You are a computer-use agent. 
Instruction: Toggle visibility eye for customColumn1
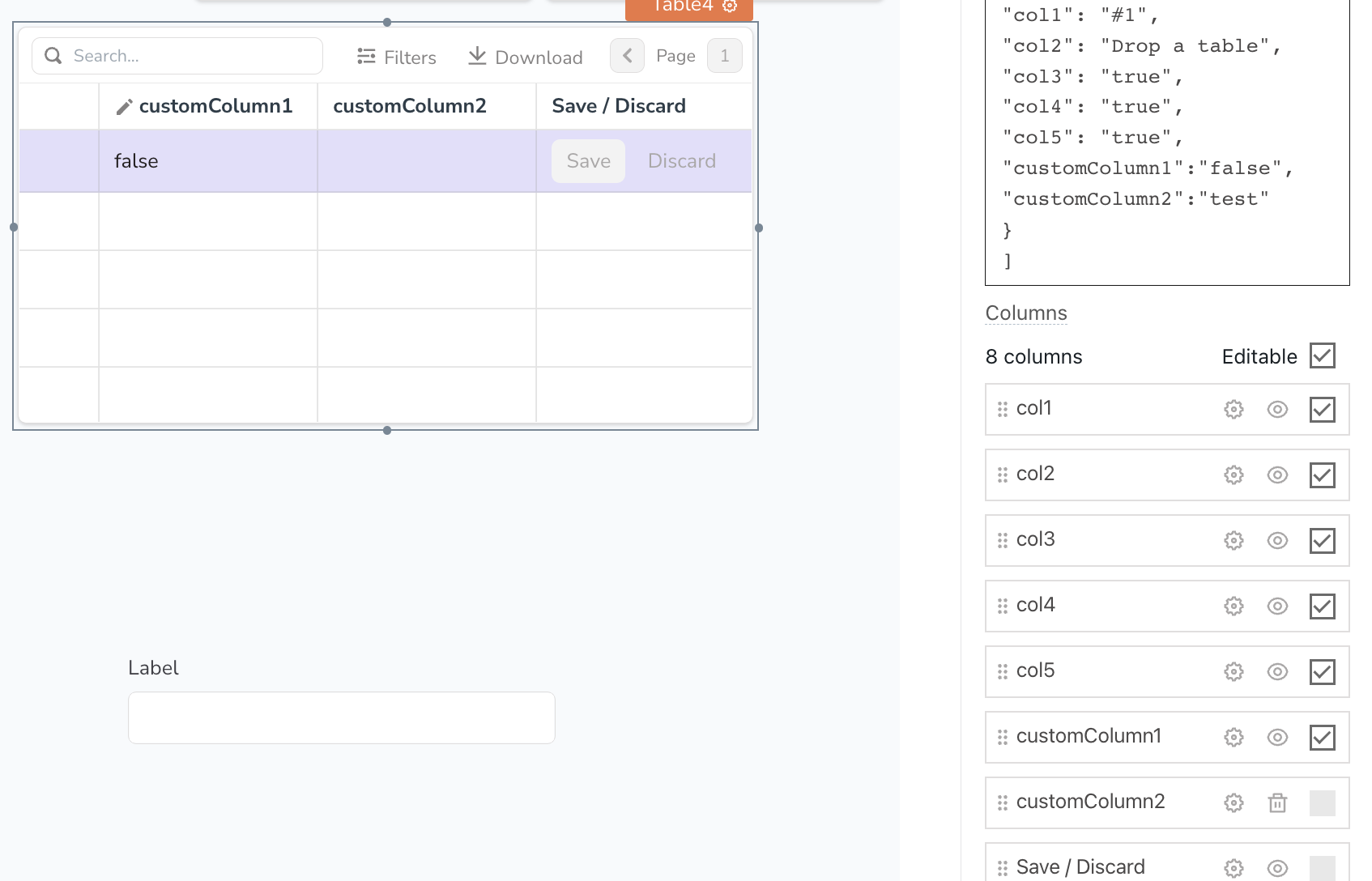(1277, 738)
